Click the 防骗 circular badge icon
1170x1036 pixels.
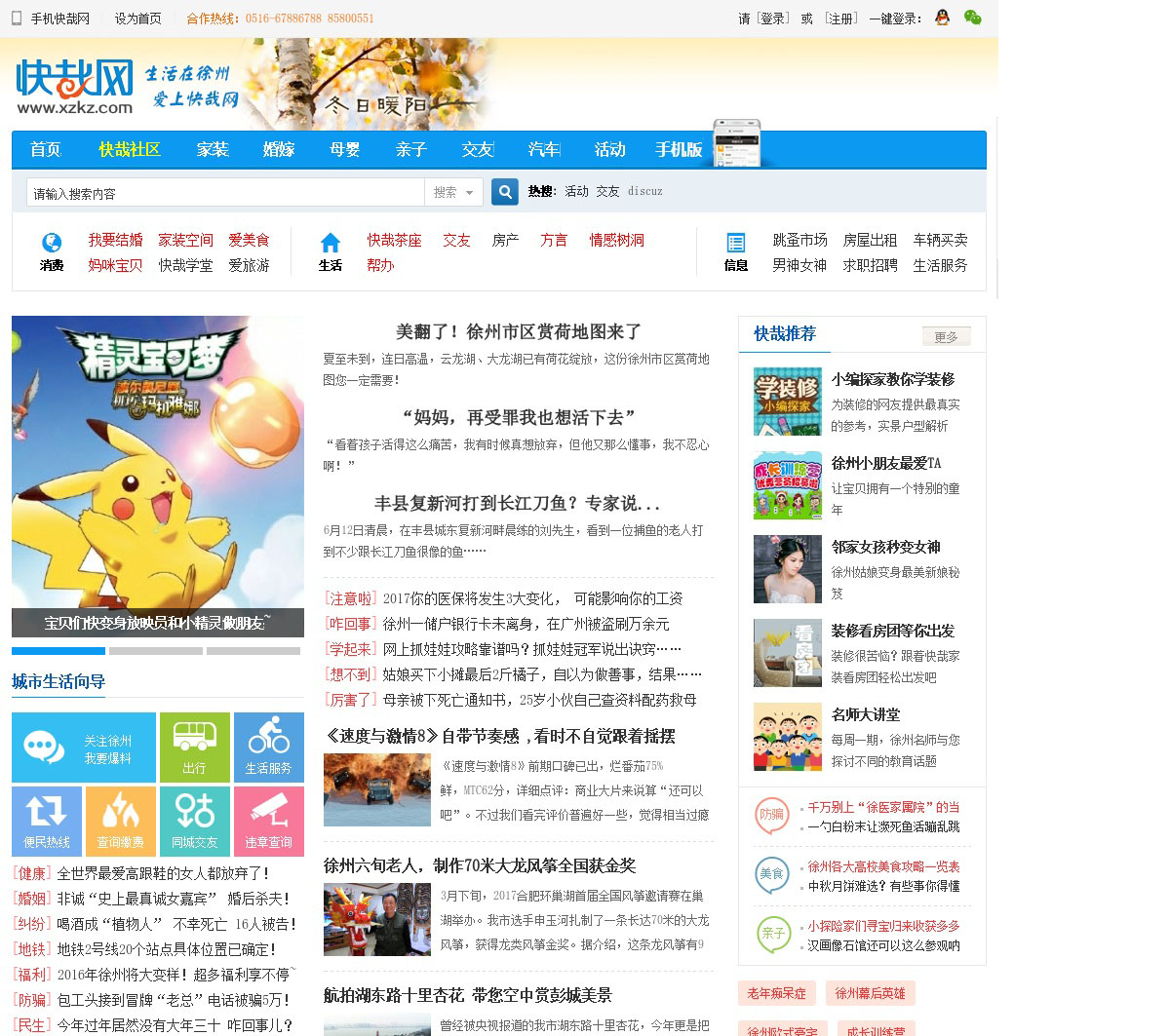pos(772,816)
